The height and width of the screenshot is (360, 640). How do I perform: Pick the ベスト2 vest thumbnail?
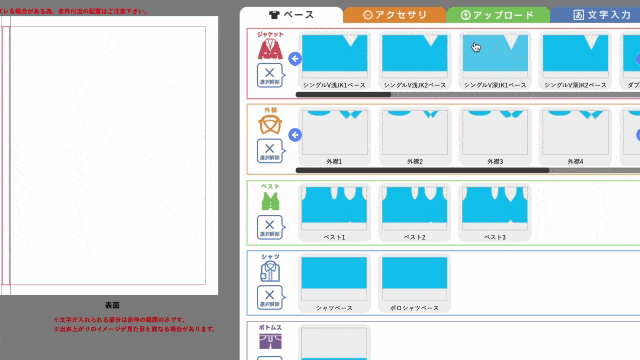415,213
